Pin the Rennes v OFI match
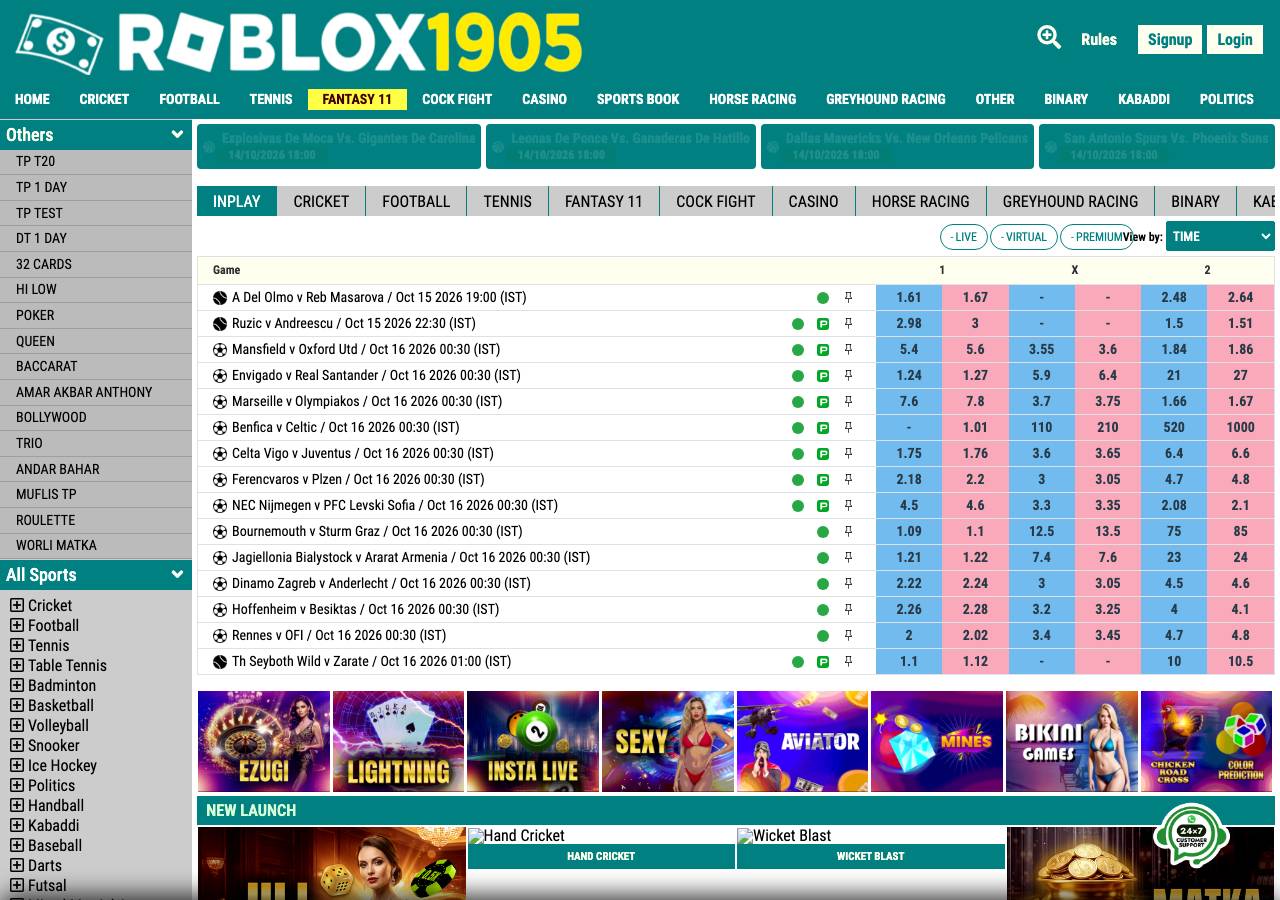The image size is (1280, 900). coord(848,635)
